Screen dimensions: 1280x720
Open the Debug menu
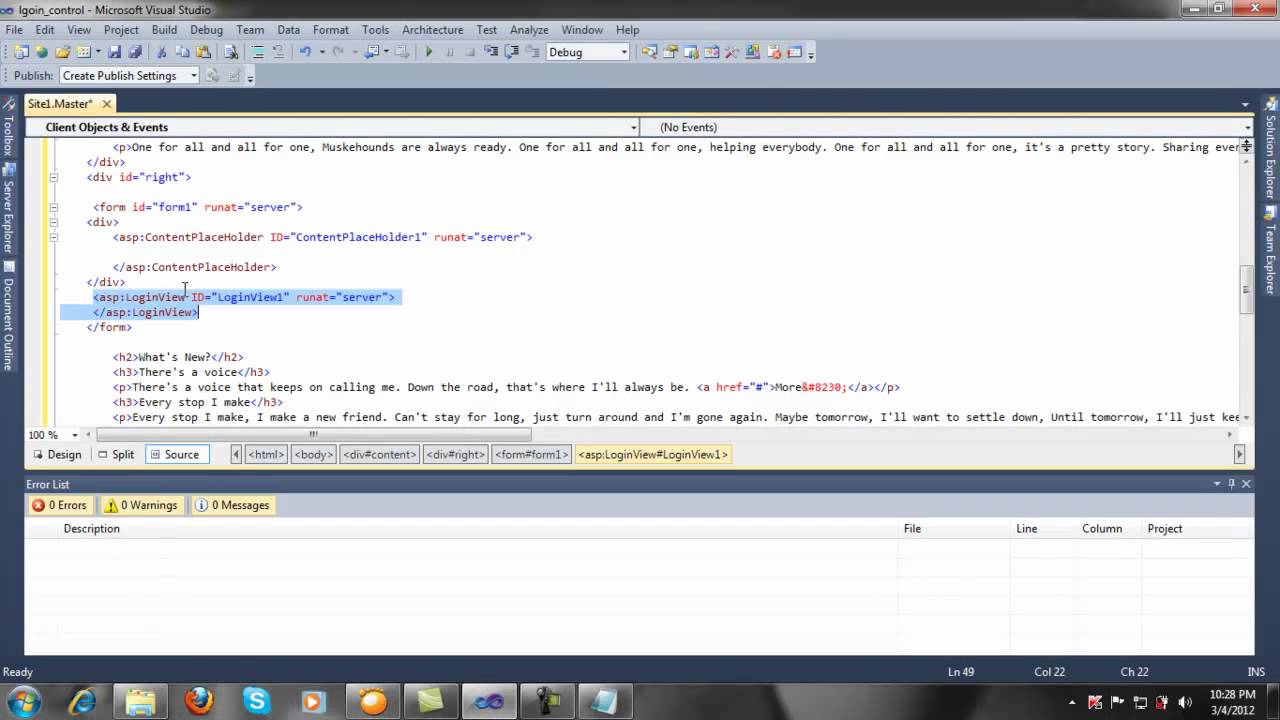coord(206,30)
